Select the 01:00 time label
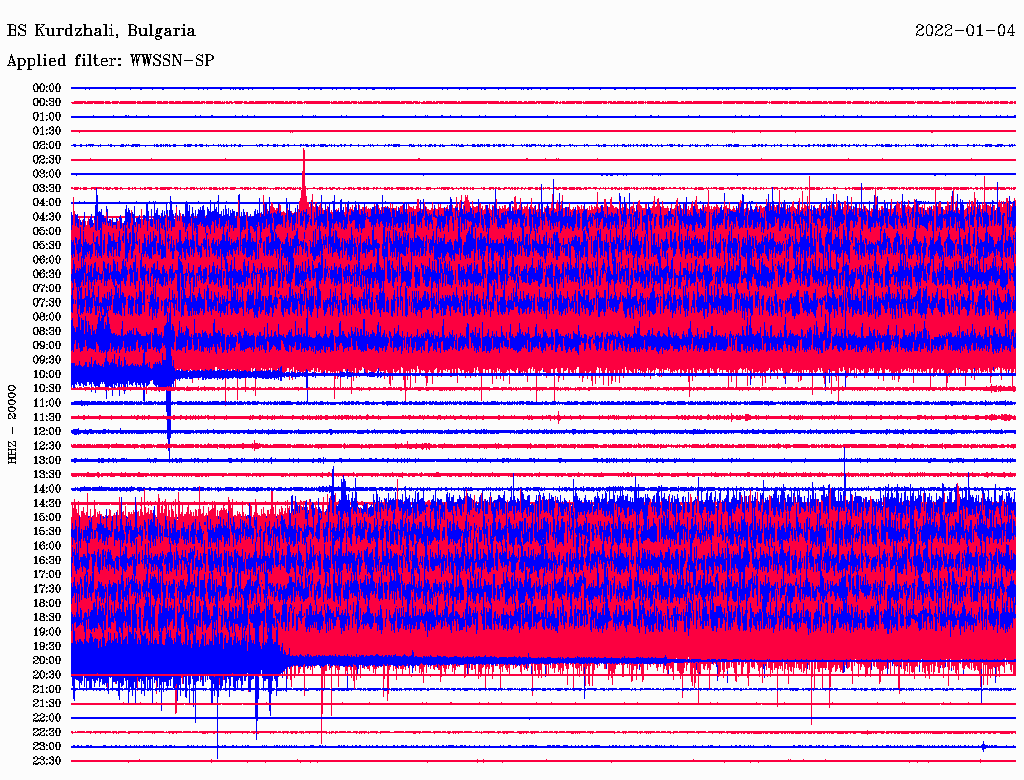This screenshot has width=1024, height=780. pos(47,116)
